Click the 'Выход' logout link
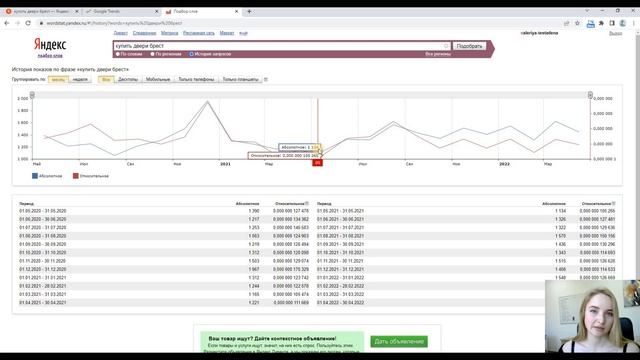 616,33
